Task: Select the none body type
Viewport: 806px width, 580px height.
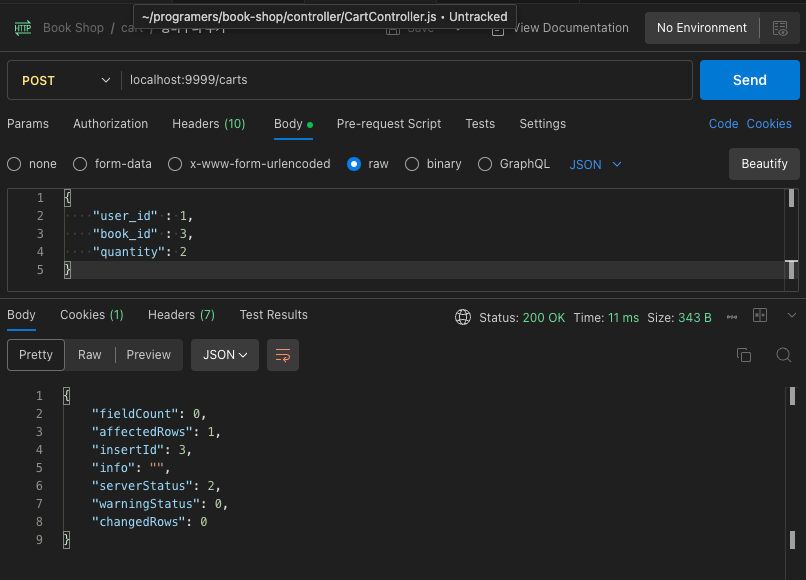Action: click(14, 164)
